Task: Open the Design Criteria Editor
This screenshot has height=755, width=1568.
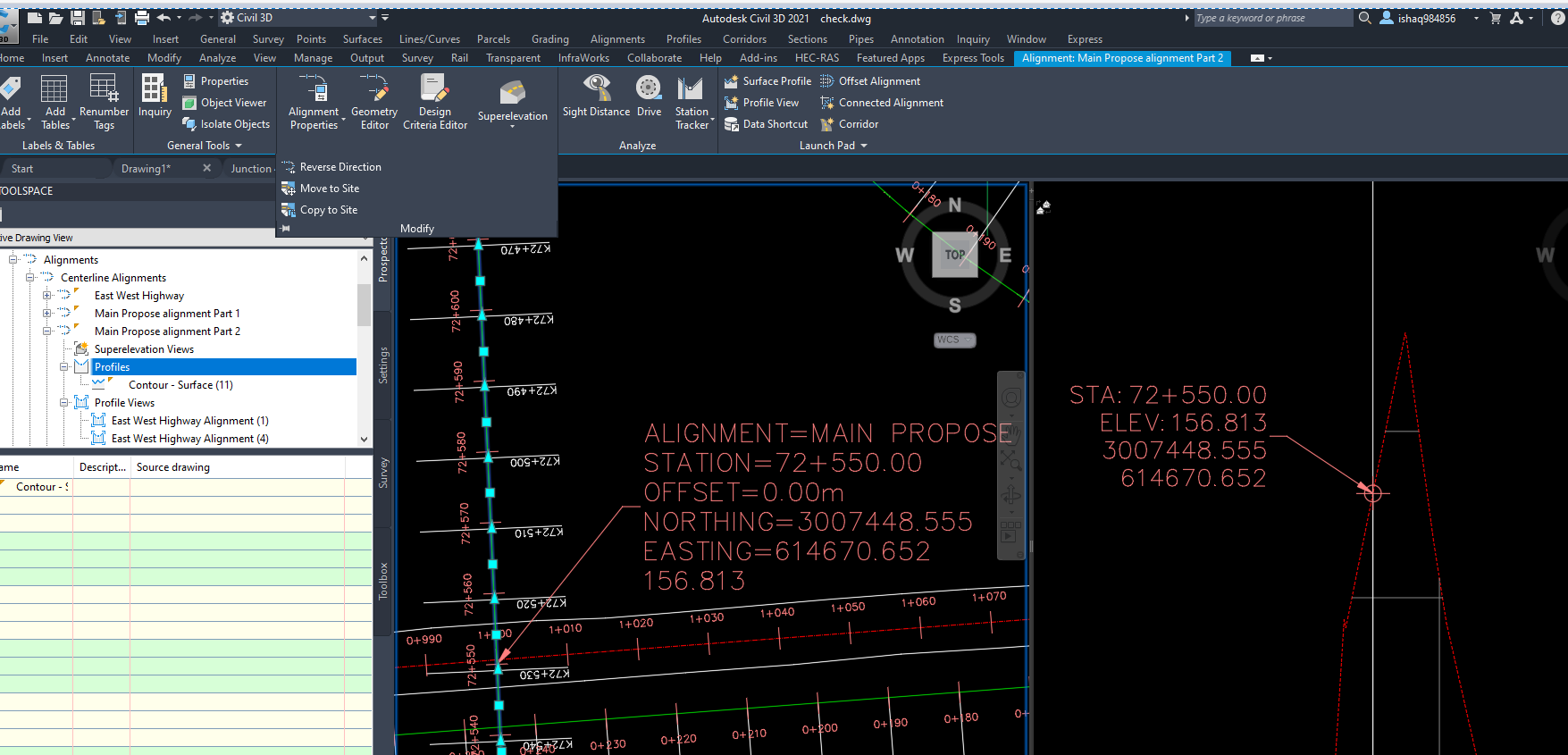Action: pos(434,102)
